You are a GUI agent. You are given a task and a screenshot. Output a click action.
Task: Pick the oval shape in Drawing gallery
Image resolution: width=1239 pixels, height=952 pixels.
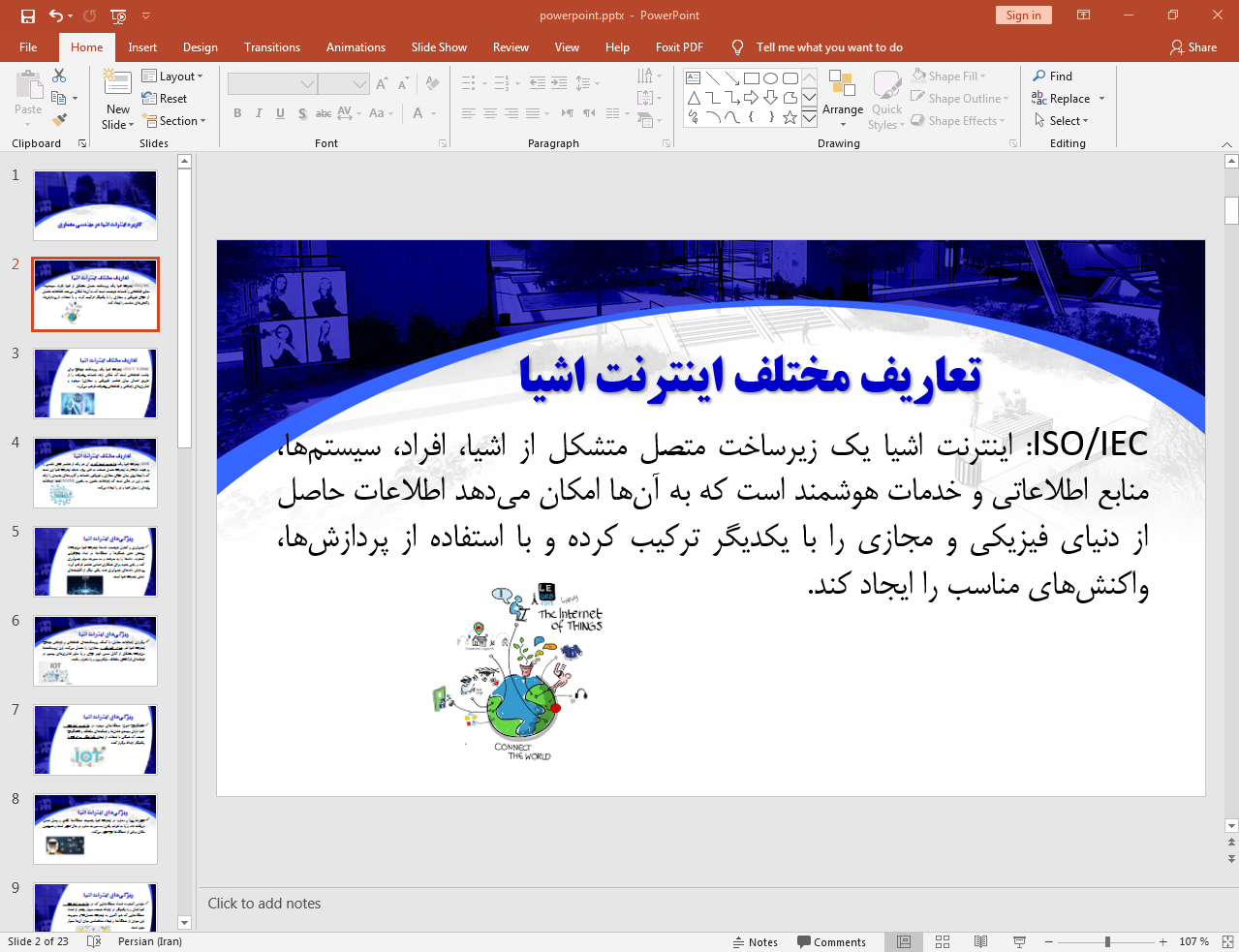(x=771, y=78)
